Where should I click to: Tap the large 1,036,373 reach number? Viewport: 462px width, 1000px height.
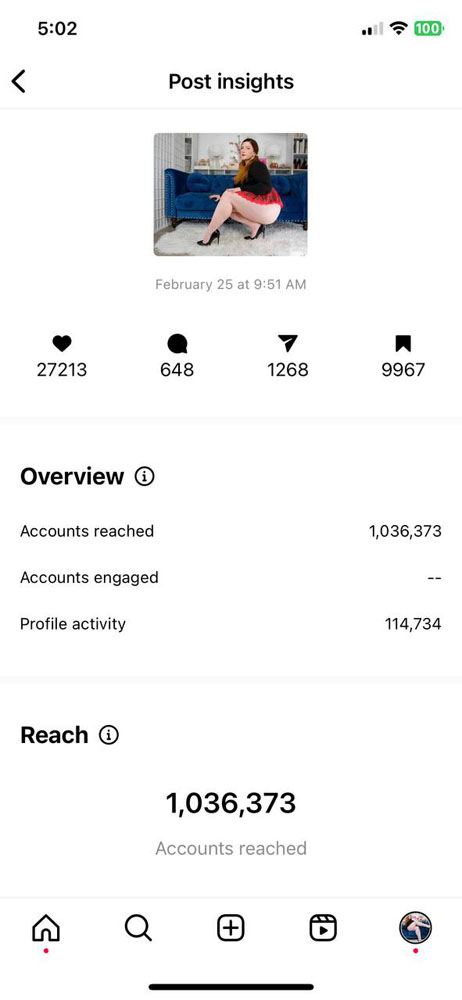tap(231, 804)
